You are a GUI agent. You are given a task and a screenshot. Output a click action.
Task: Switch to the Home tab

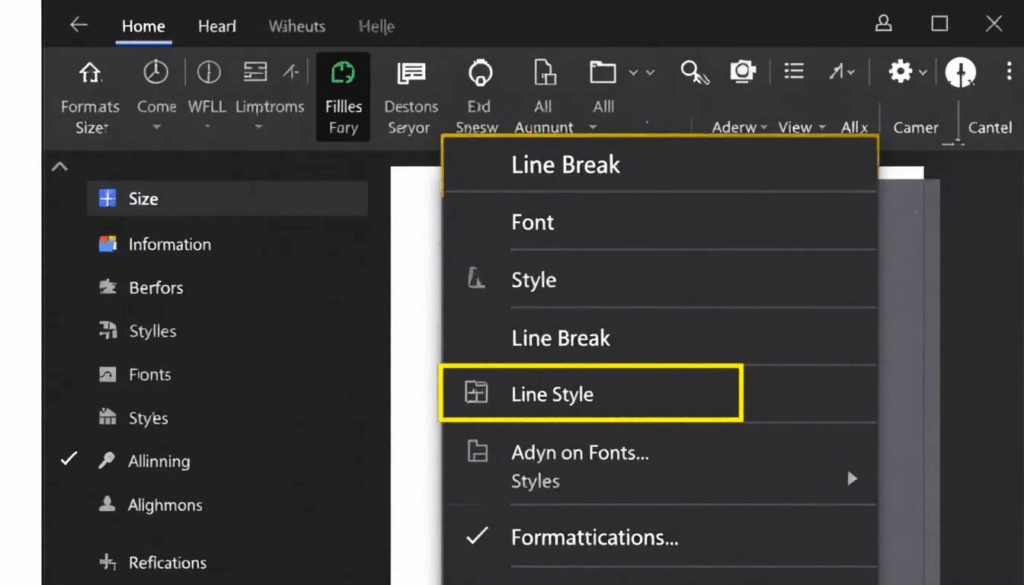tap(143, 26)
